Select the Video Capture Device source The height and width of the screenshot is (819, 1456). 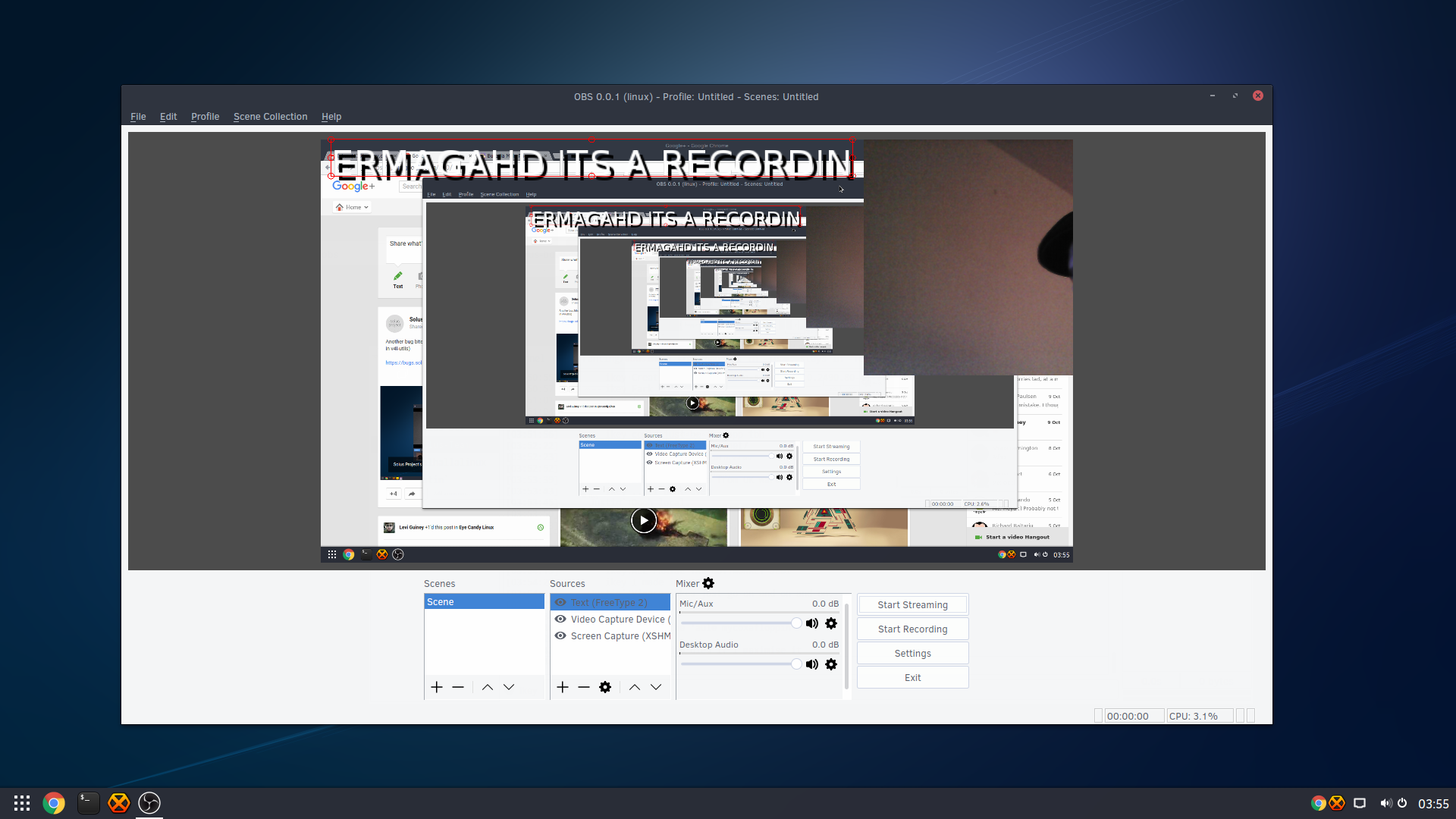[x=610, y=619]
